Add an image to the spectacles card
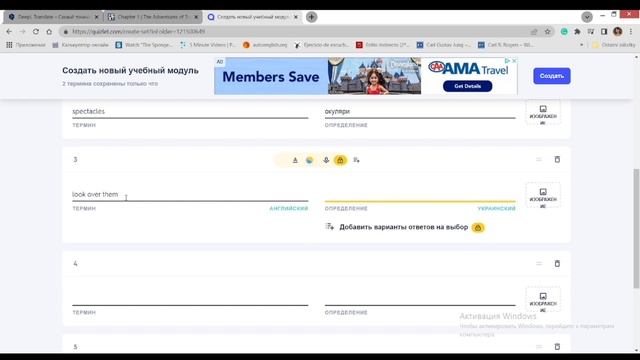 coord(543,113)
